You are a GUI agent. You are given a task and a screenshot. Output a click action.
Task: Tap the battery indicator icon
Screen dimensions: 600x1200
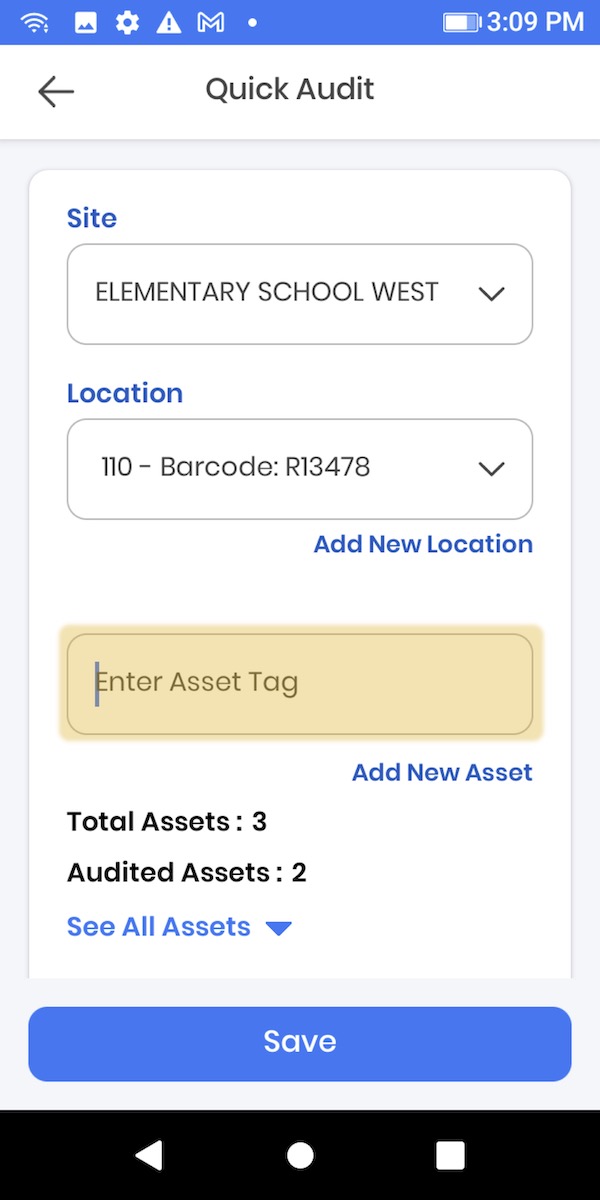(461, 22)
